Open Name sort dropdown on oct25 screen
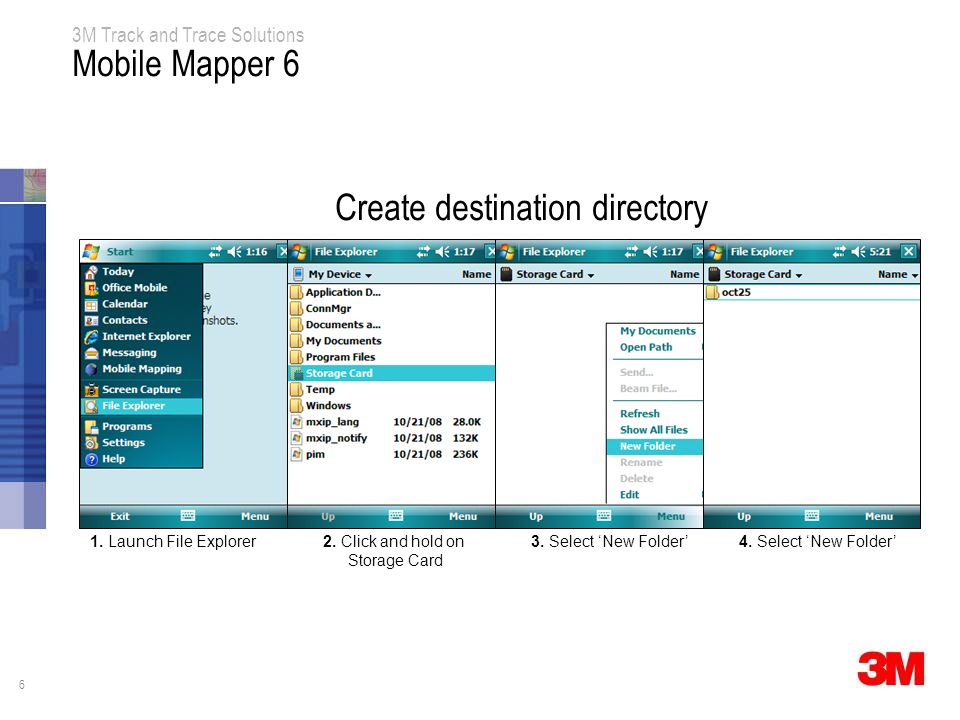 tap(898, 274)
